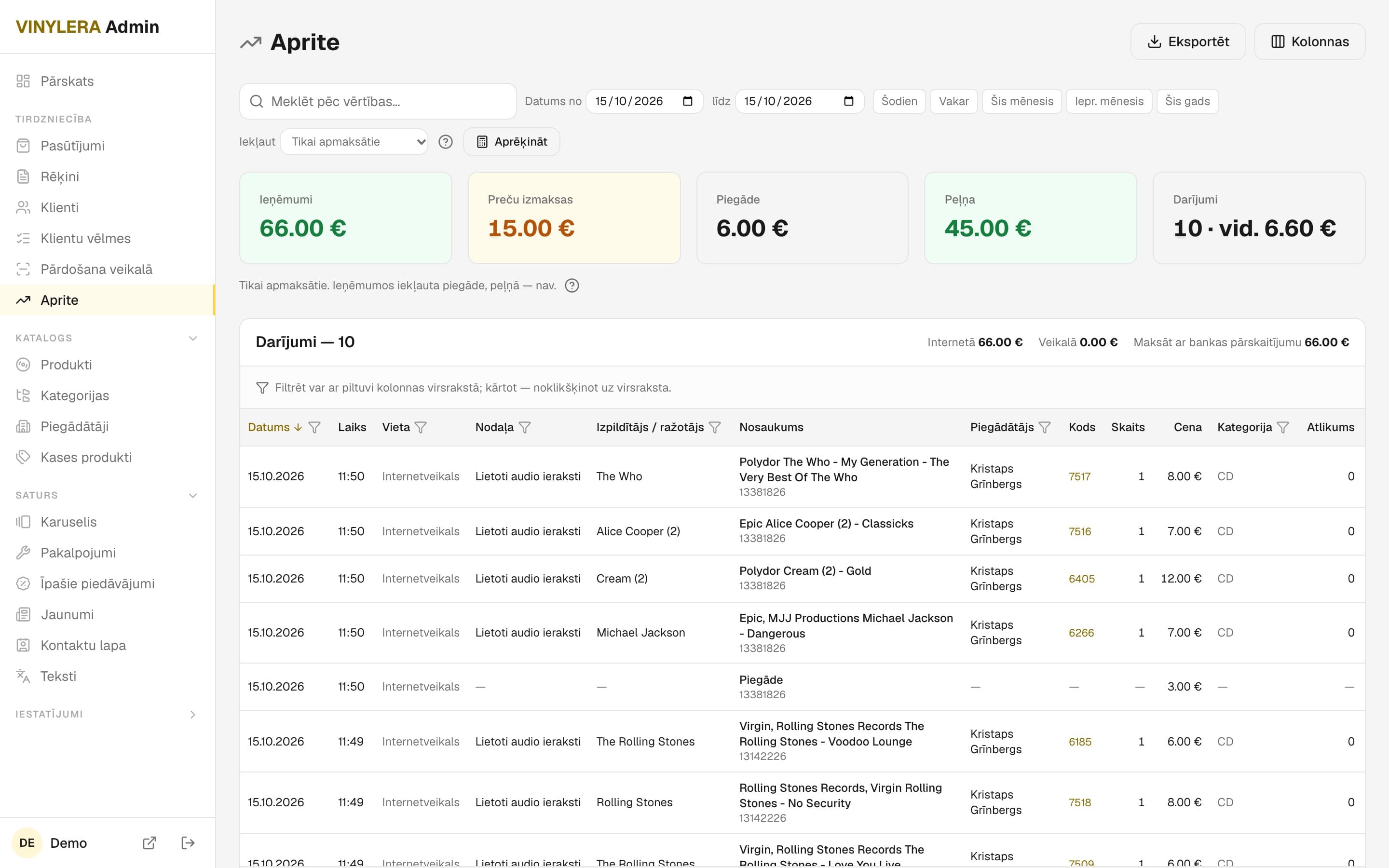Open the Iekļaut Tikai apmaksātie dropdown

(354, 142)
